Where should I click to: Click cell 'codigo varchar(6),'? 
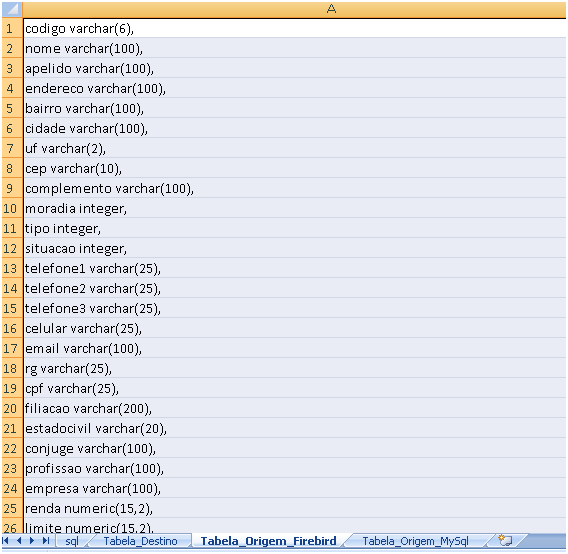295,28
